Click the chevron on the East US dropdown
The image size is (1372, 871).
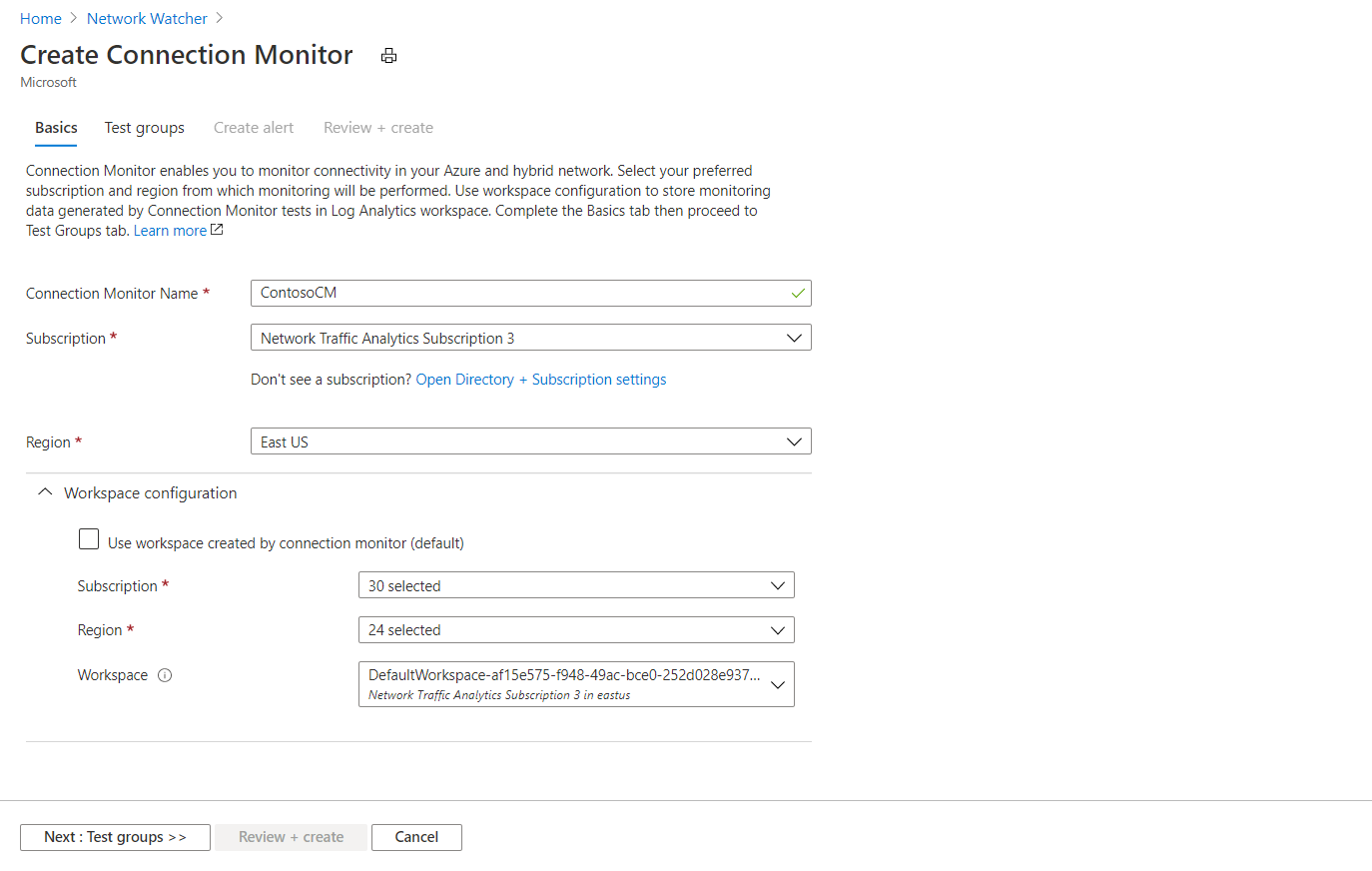794,440
